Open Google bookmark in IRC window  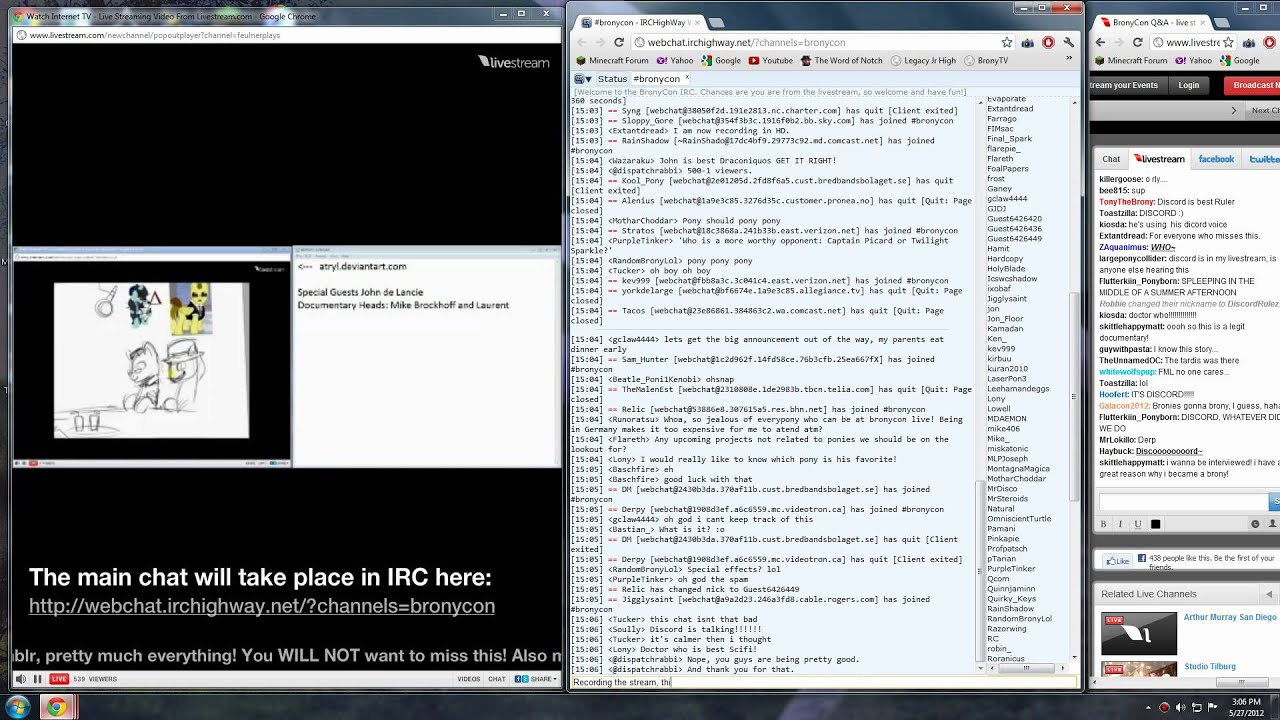point(721,60)
